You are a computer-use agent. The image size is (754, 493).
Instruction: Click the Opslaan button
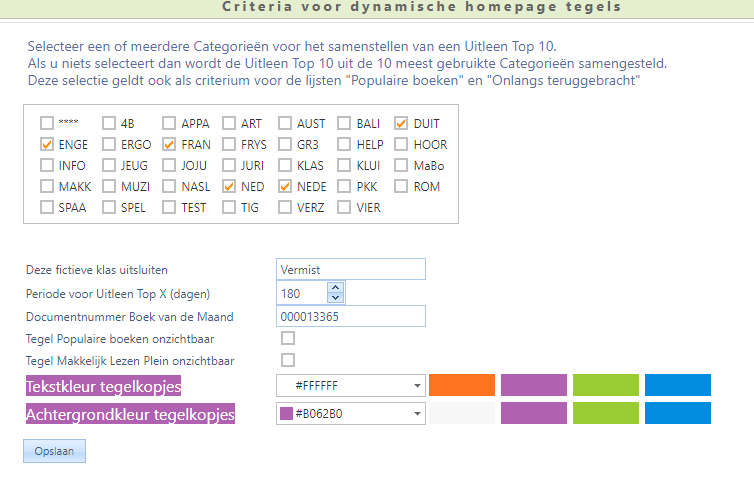click(54, 452)
